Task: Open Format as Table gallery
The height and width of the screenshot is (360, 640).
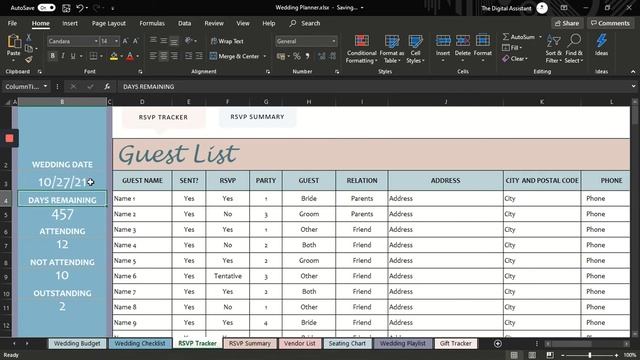Action: pyautogui.click(x=391, y=49)
